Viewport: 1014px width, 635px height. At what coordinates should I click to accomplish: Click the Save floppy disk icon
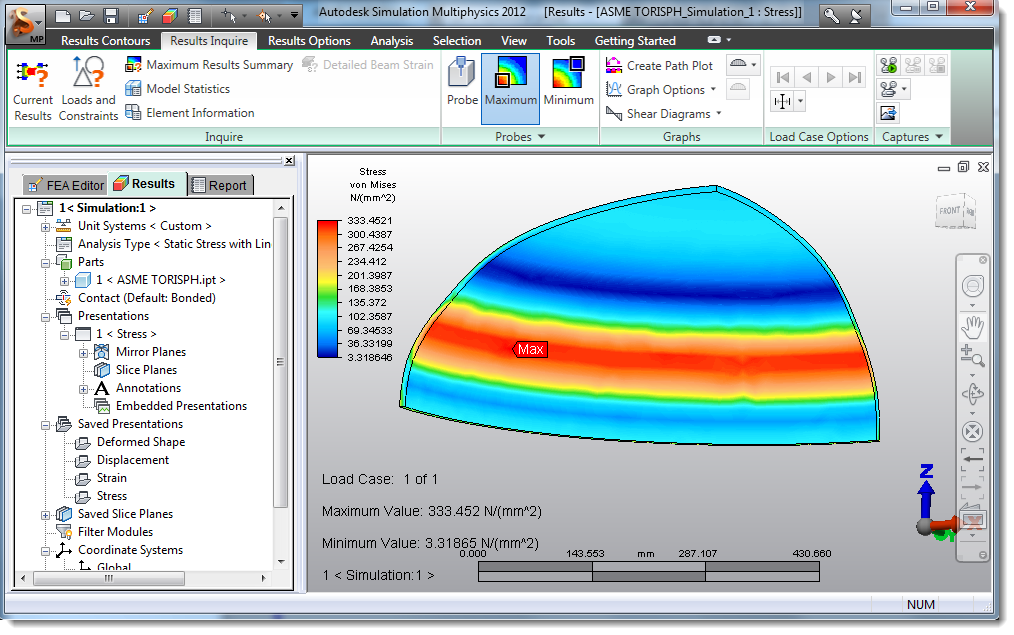tap(111, 16)
